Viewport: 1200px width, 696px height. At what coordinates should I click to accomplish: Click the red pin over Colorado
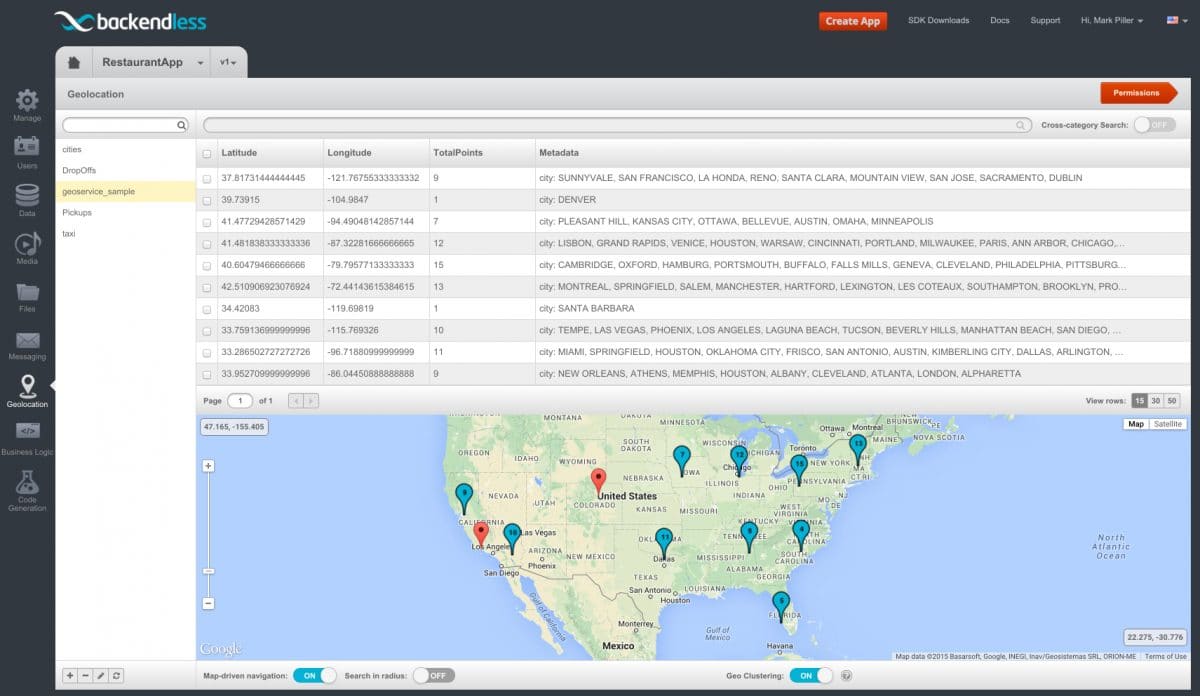(x=598, y=482)
